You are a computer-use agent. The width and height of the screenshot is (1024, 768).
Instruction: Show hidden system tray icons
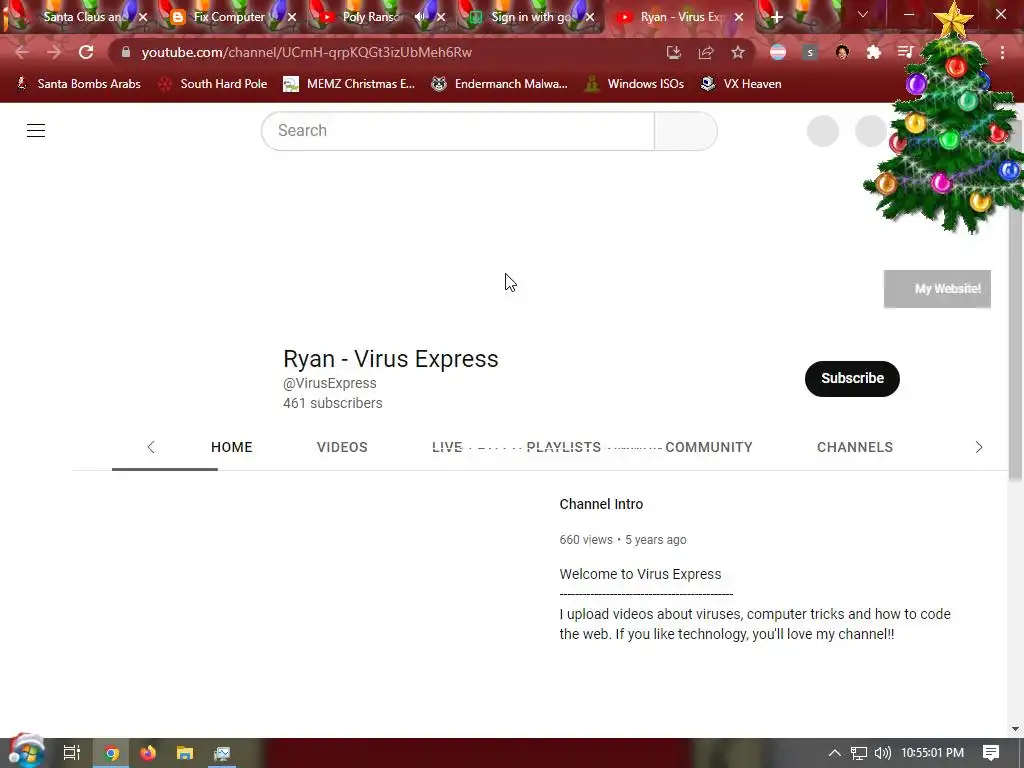[835, 753]
